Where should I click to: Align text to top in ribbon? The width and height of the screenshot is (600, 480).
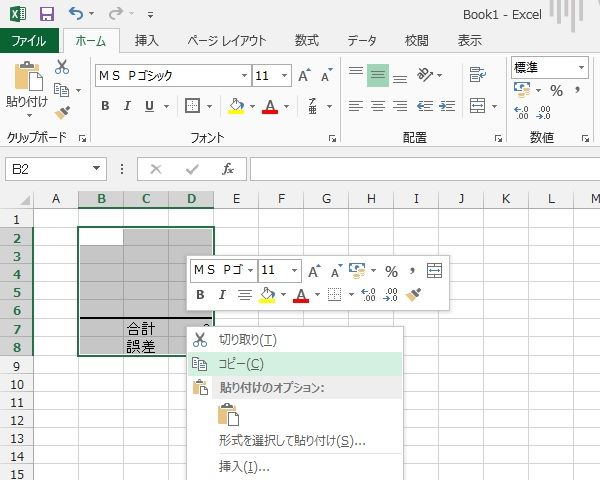[x=356, y=71]
